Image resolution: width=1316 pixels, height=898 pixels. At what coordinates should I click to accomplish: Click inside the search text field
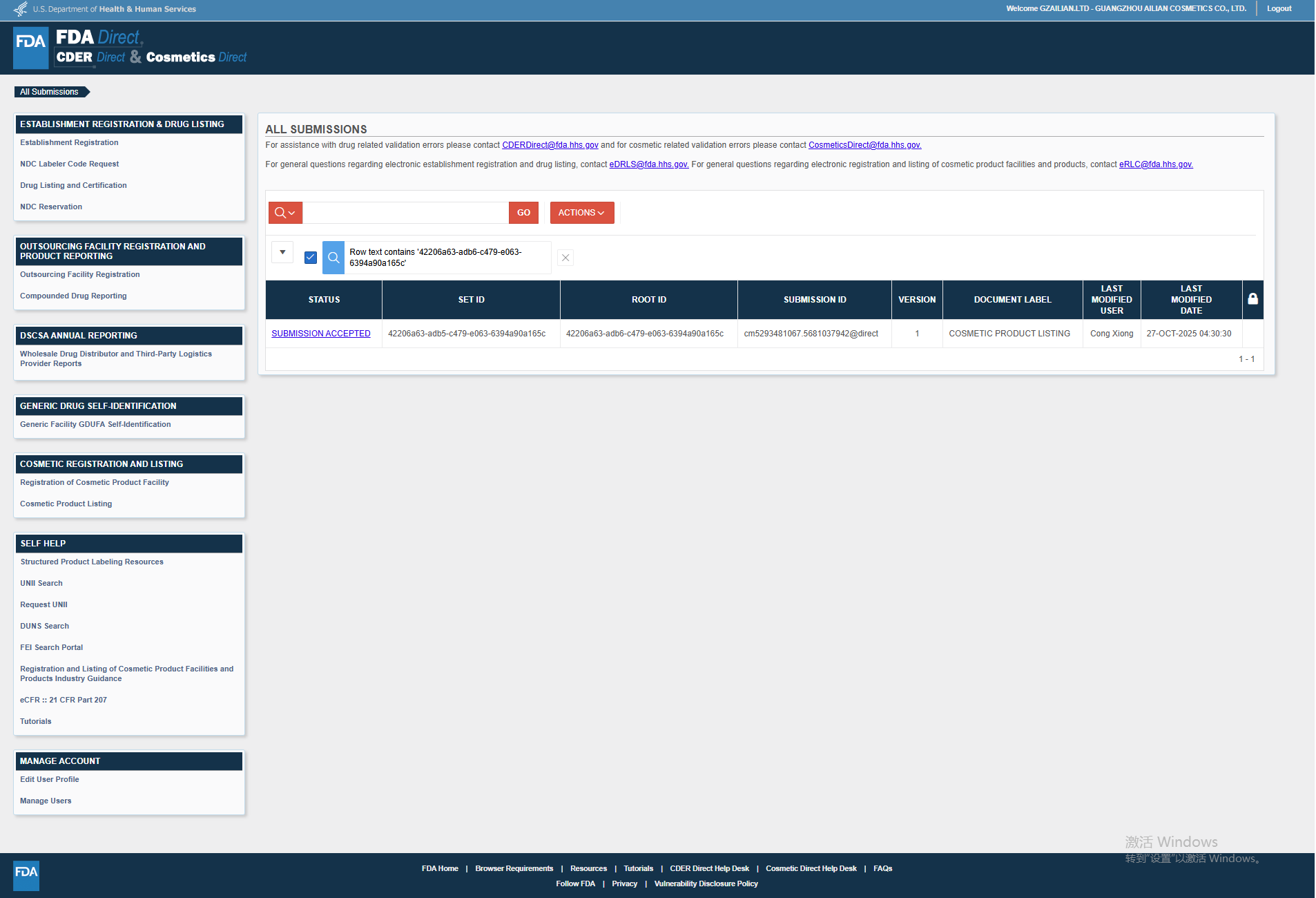click(x=405, y=213)
